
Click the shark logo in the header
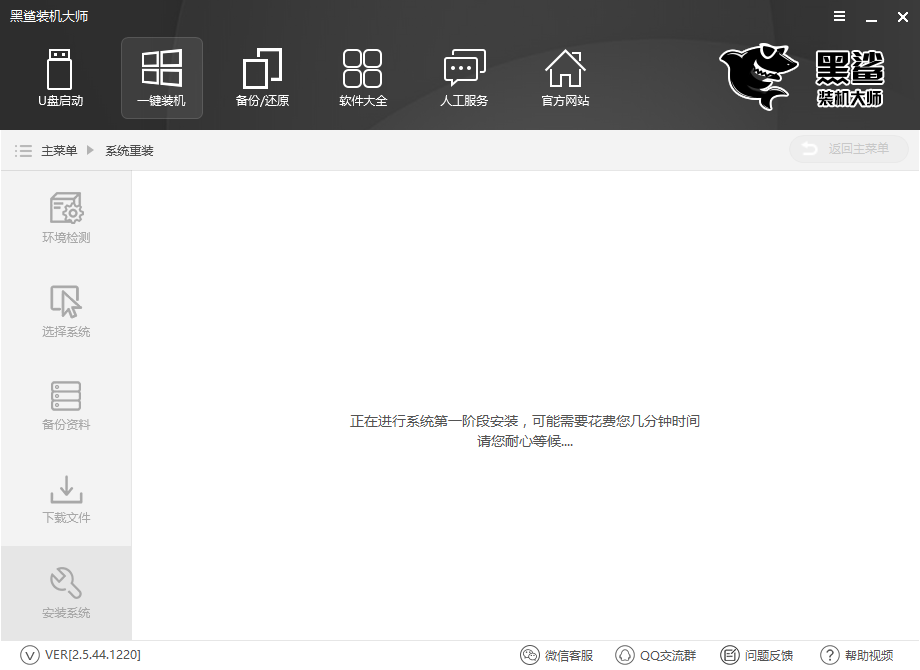[757, 78]
